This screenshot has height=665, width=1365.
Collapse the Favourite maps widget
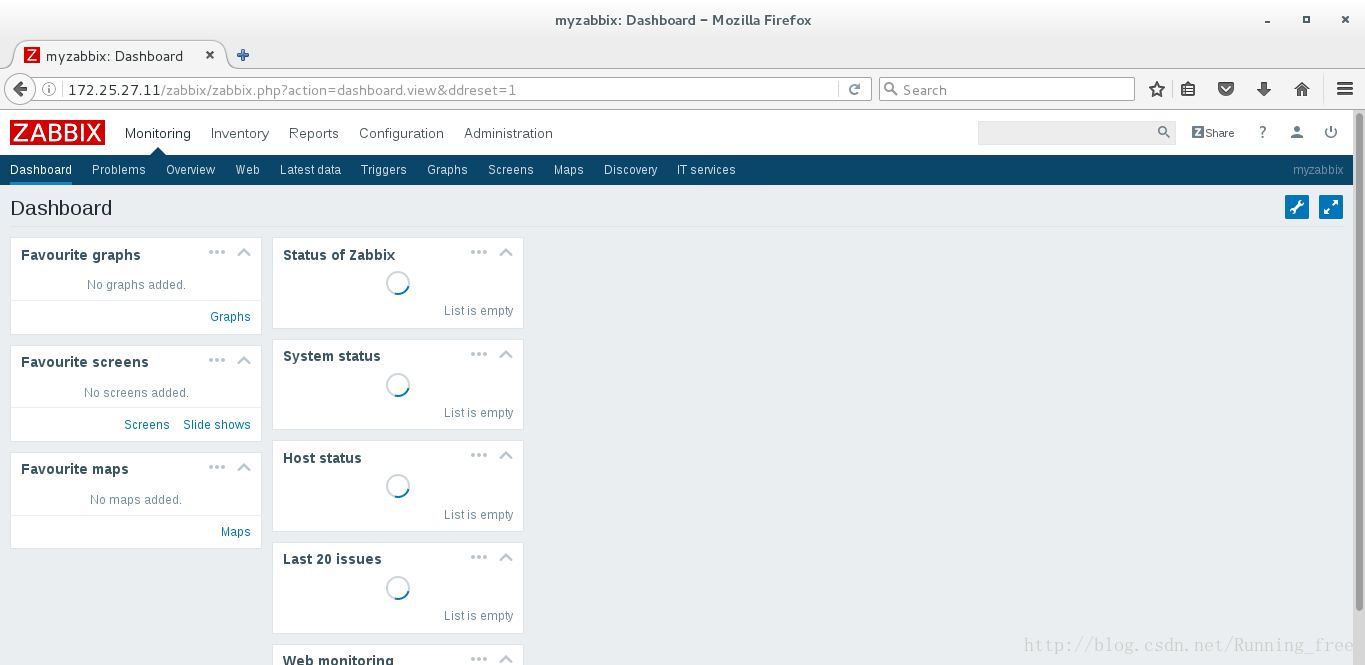(244, 467)
